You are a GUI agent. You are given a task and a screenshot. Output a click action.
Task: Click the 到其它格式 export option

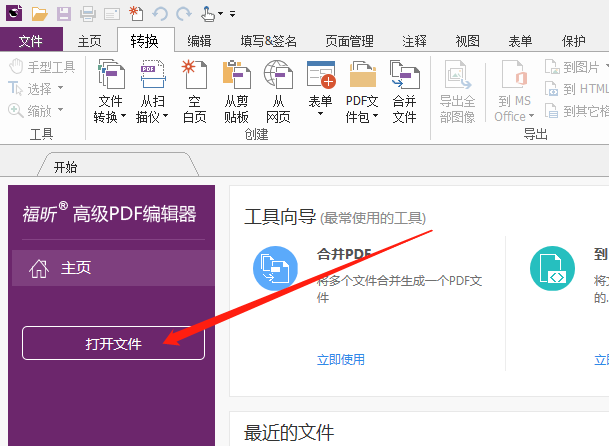576,111
